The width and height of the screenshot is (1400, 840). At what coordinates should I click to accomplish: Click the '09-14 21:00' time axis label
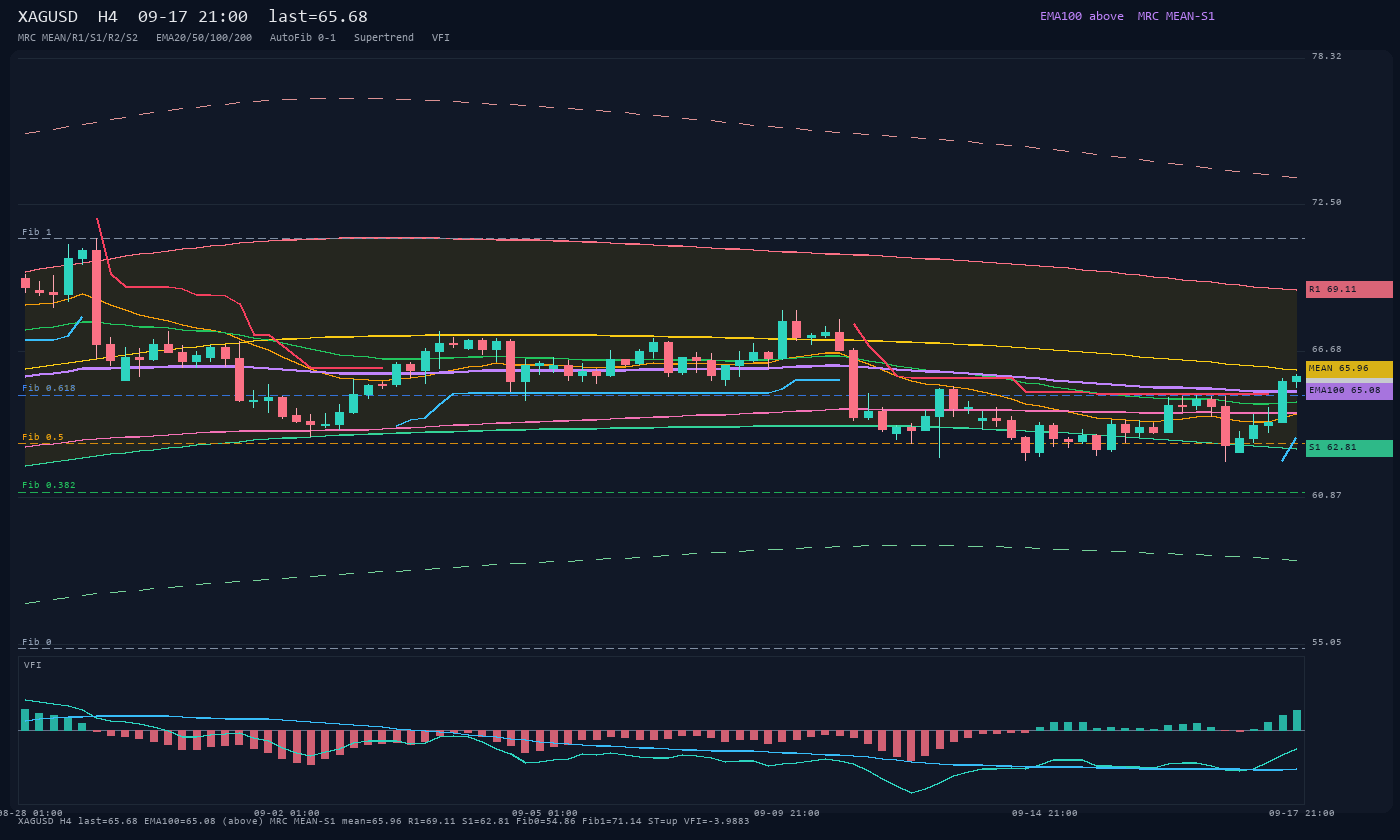pos(1045,813)
